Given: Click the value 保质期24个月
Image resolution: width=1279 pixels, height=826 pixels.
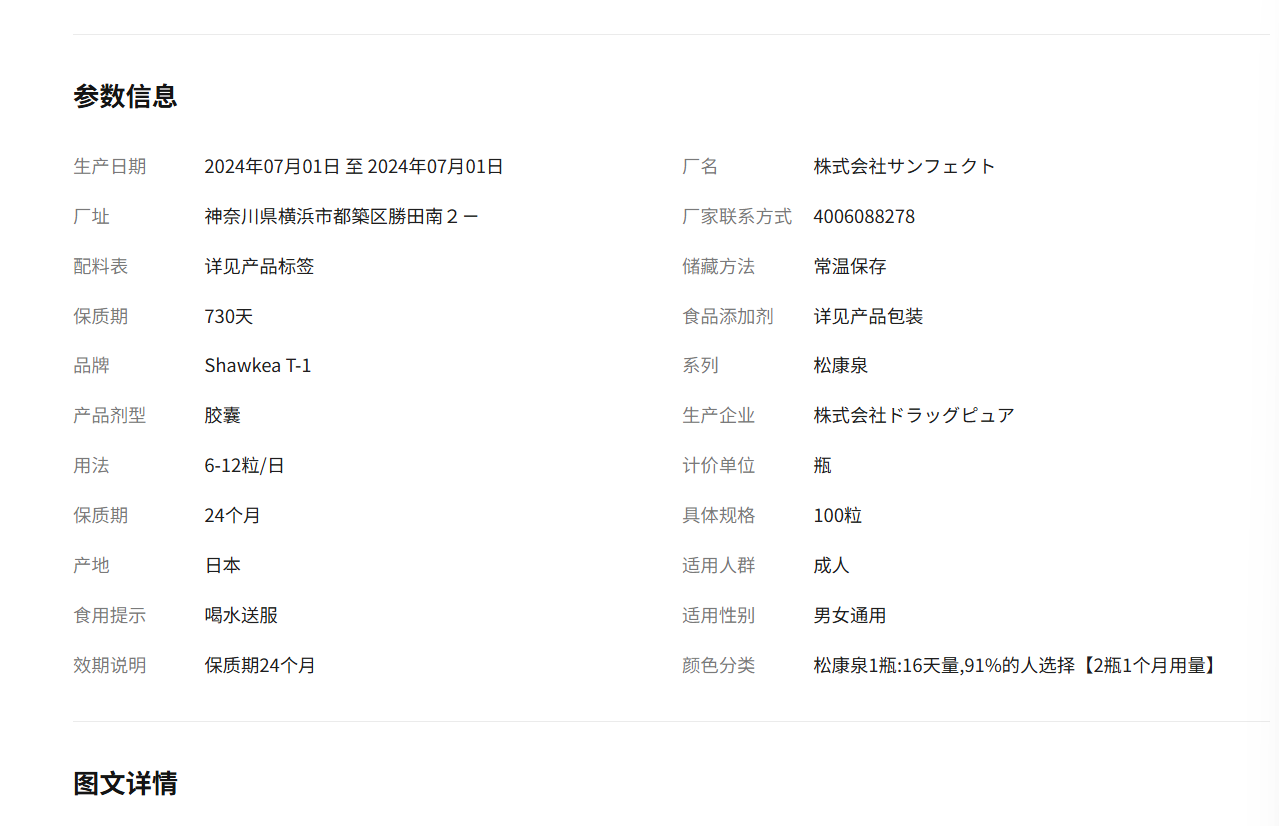Looking at the screenshot, I should [260, 666].
